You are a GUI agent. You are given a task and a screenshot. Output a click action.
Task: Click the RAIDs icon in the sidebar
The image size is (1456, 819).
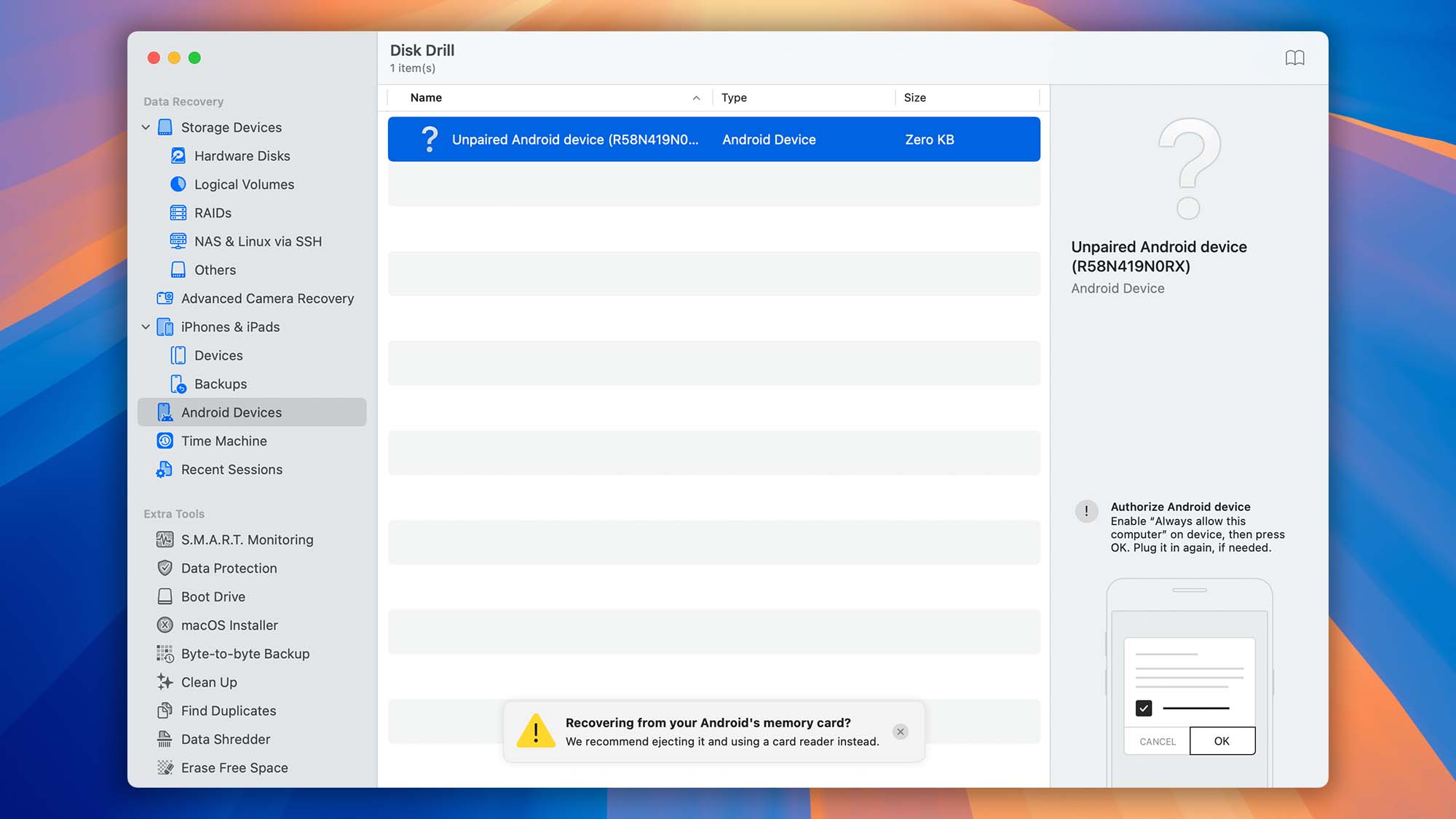(178, 213)
